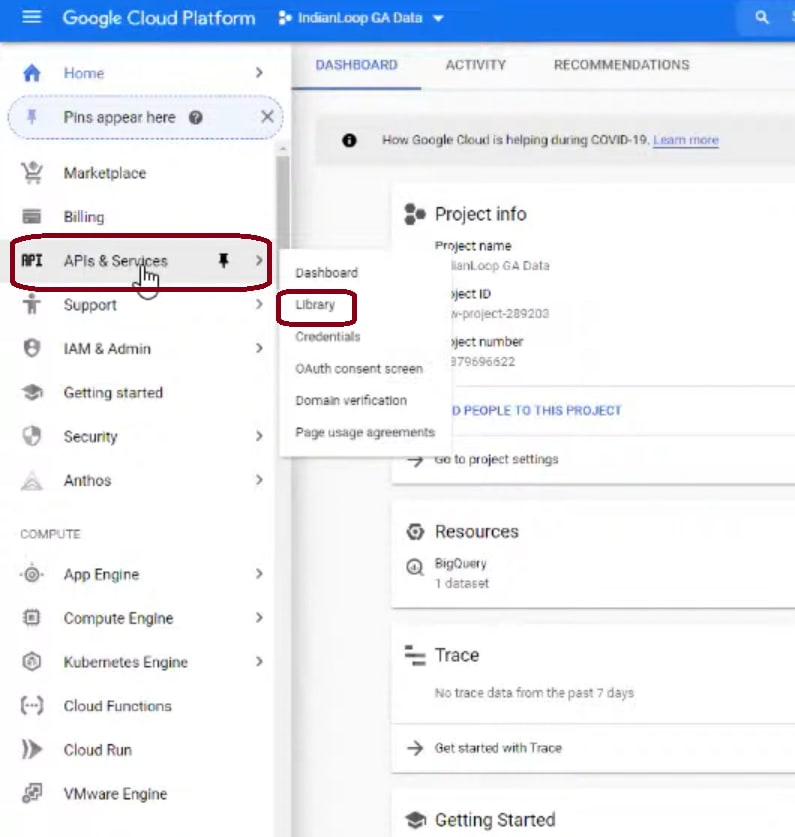795x837 pixels.
Task: Open the Learn more COVID-19 link
Action: click(686, 140)
